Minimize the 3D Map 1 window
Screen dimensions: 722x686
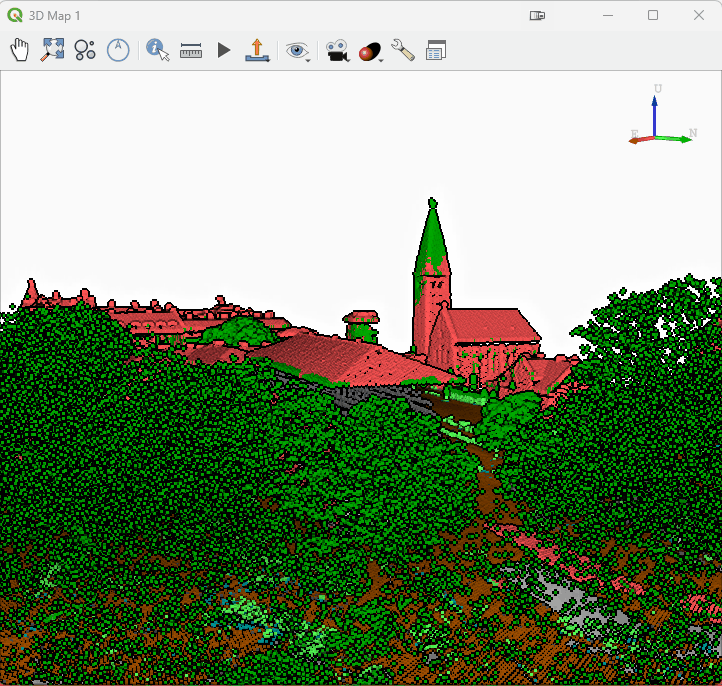607,15
